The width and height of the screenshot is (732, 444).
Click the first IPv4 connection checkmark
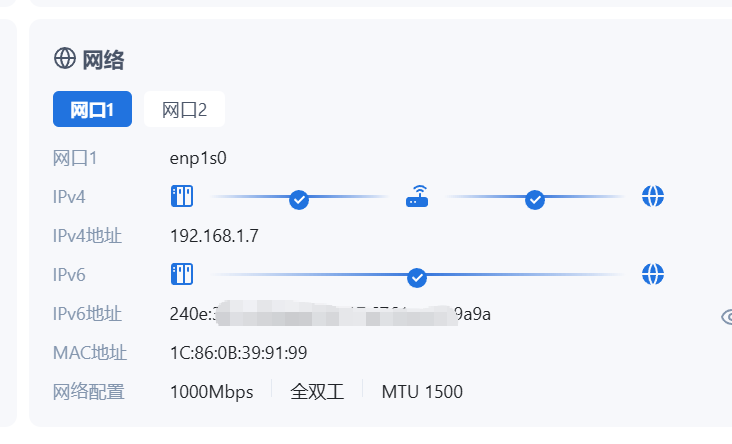pos(298,199)
